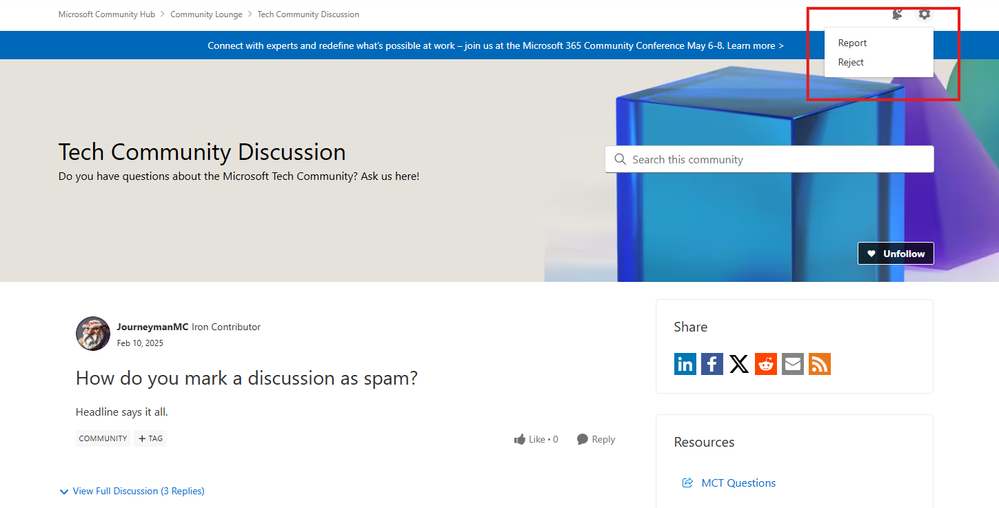Click the Iron Contributor rank label
This screenshot has width=999, height=508.
[226, 327]
